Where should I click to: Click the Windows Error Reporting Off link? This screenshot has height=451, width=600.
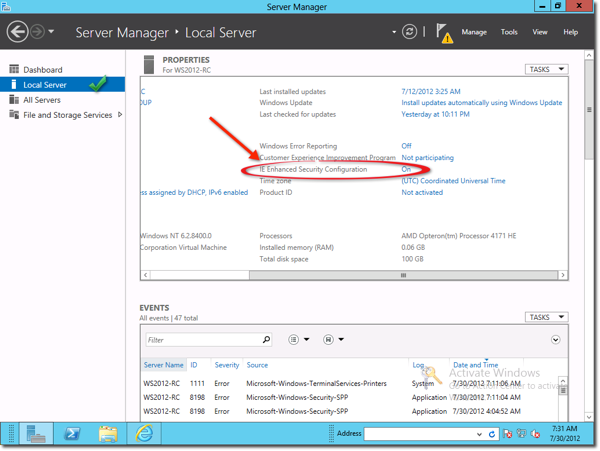coord(406,146)
